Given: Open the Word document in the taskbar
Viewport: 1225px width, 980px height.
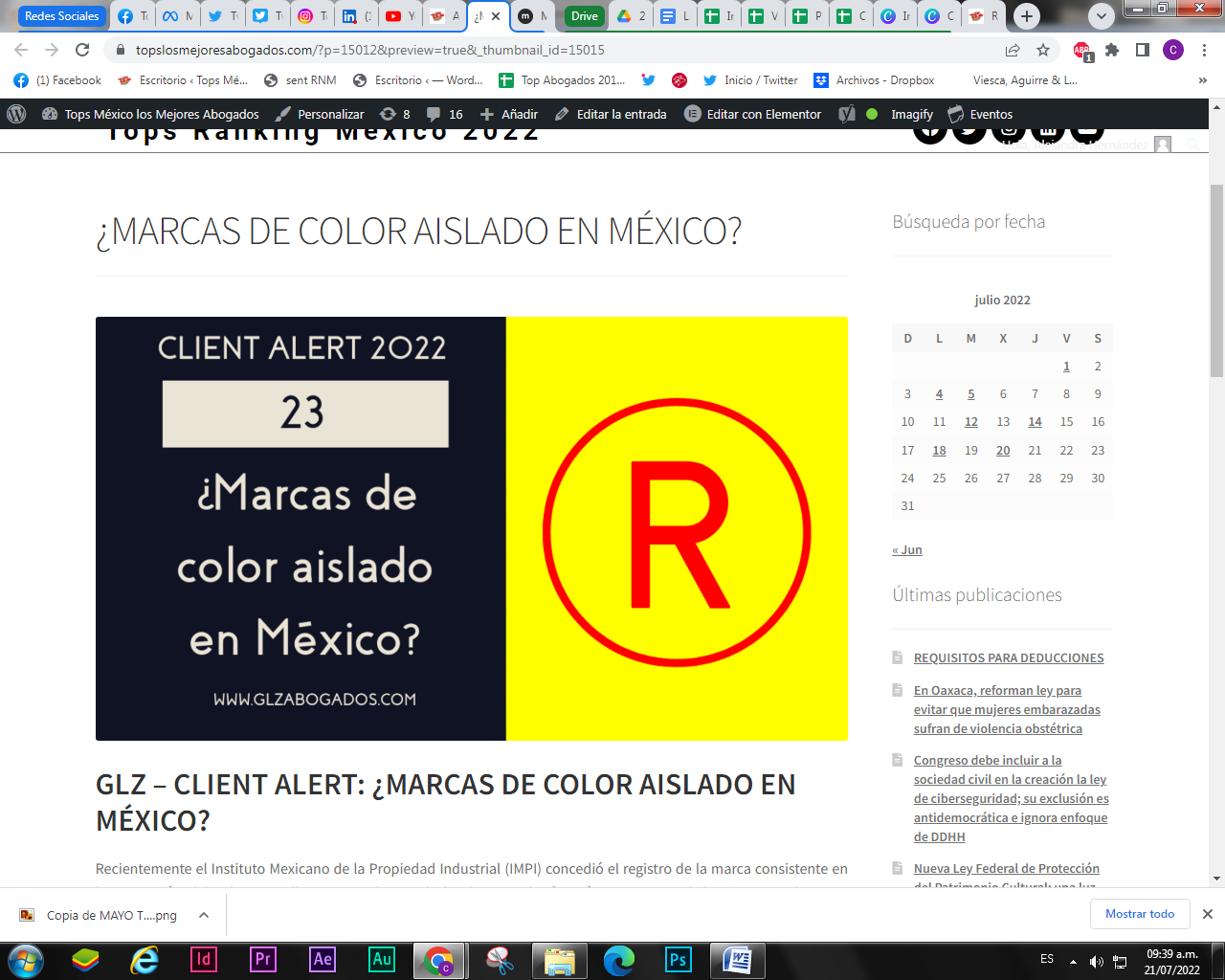Looking at the screenshot, I should click(737, 959).
